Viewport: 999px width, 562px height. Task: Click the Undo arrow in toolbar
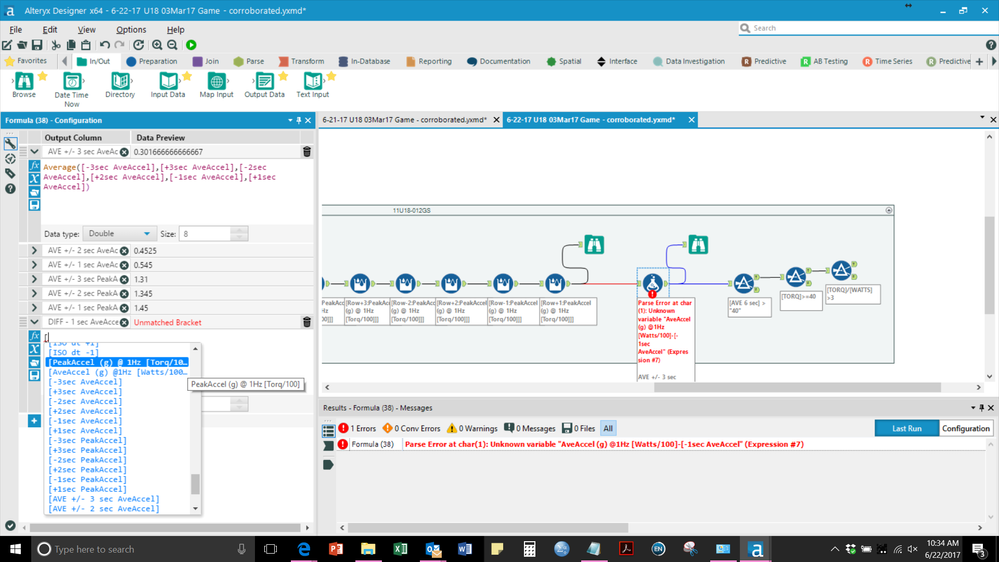(x=104, y=45)
